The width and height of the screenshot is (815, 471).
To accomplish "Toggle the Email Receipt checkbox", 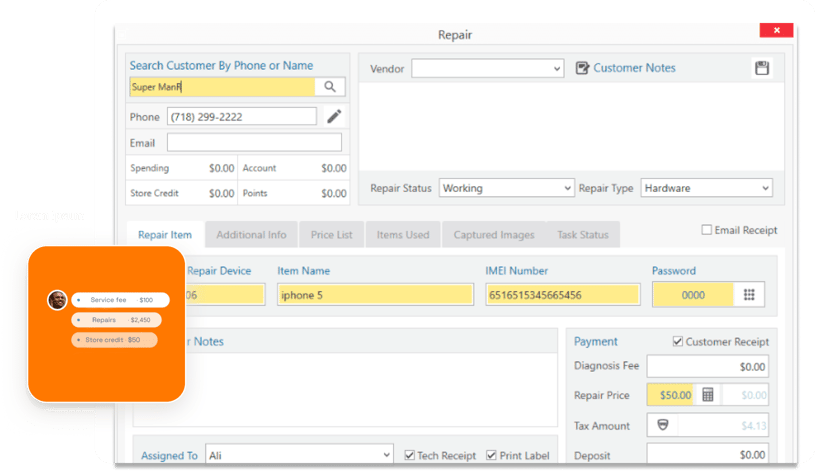I will [x=708, y=230].
